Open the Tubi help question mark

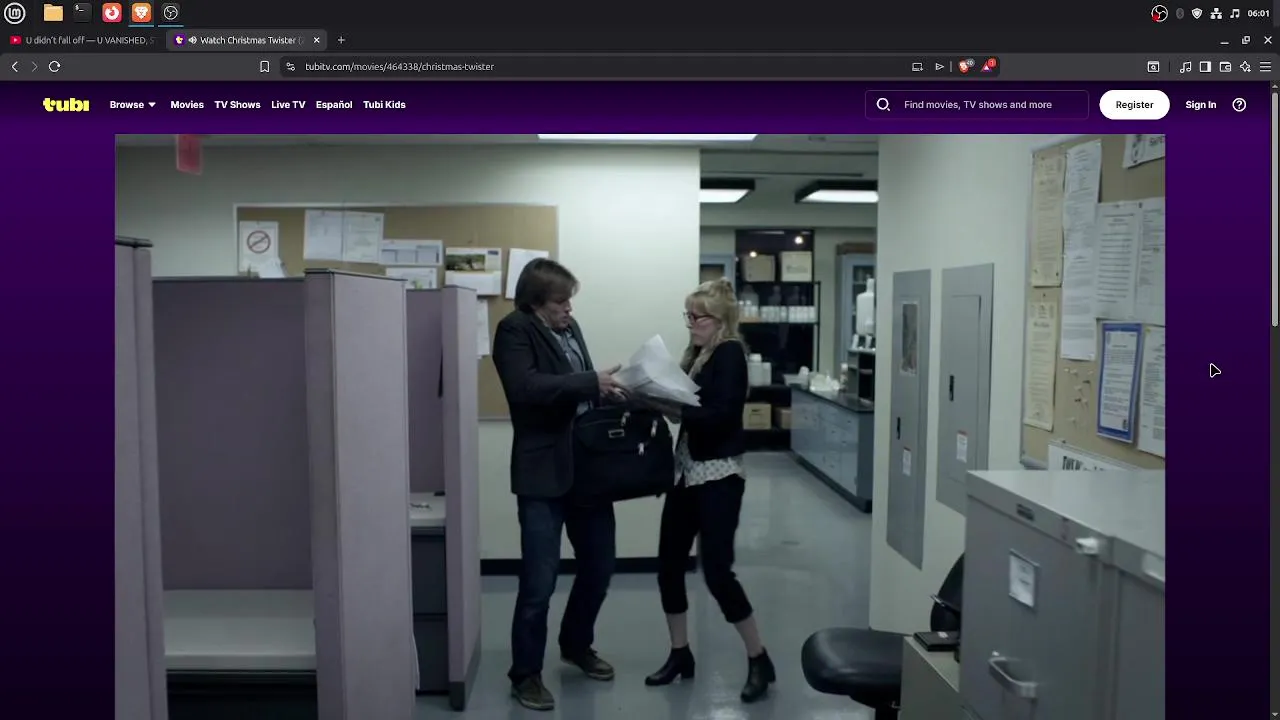pos(1239,104)
